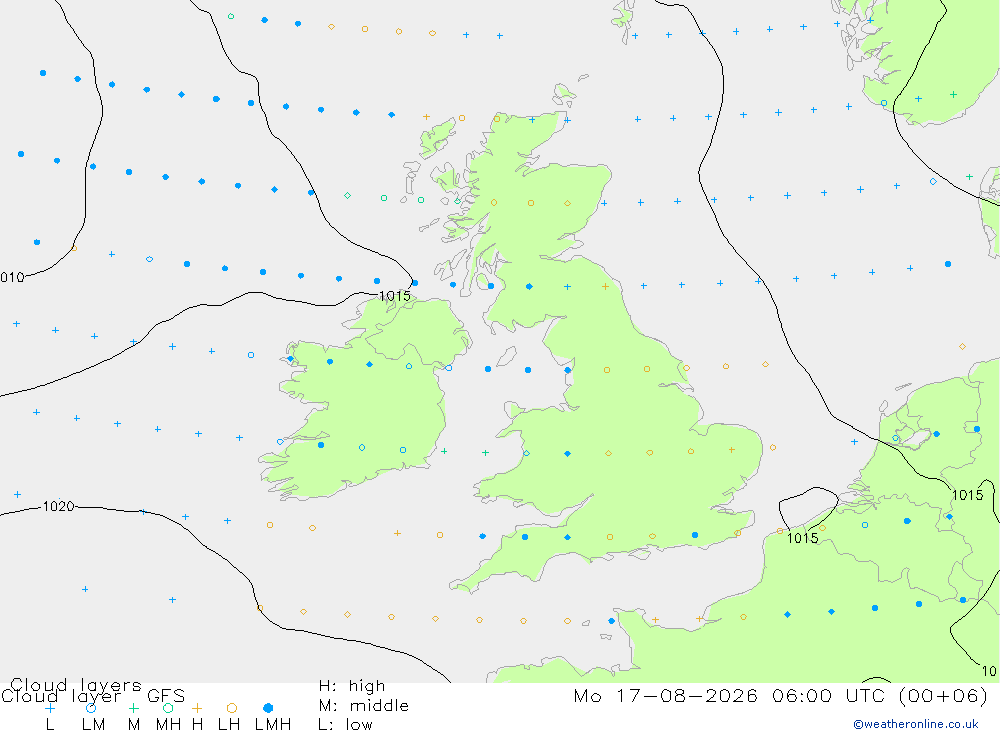Click the '1015' isobar label in the Strait of Dover
This screenshot has height=733, width=1000.
pyautogui.click(x=802, y=538)
